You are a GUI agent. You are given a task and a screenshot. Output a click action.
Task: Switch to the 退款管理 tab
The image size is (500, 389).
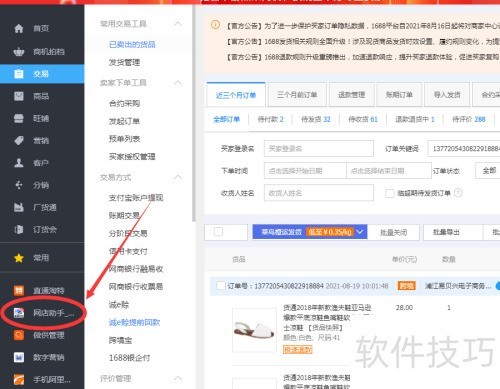(x=352, y=95)
